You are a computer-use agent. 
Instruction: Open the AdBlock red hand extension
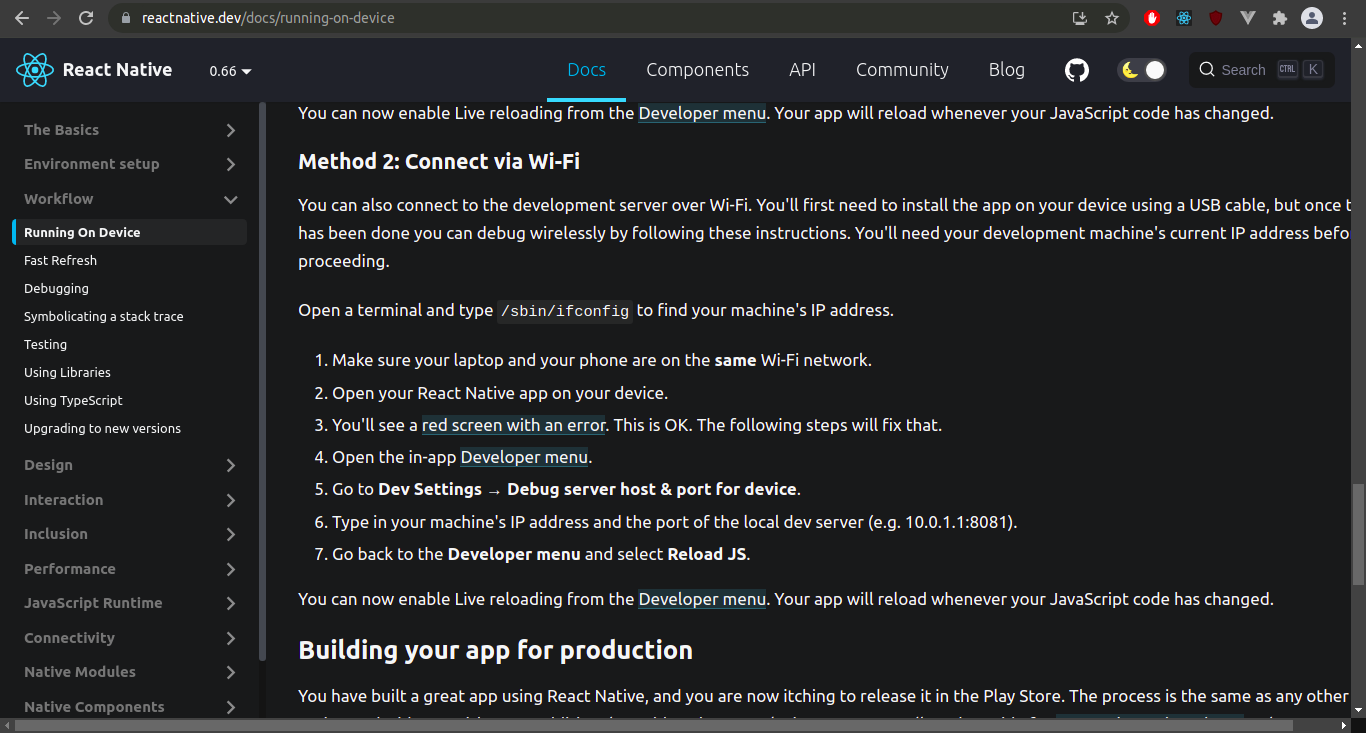pyautogui.click(x=1152, y=18)
